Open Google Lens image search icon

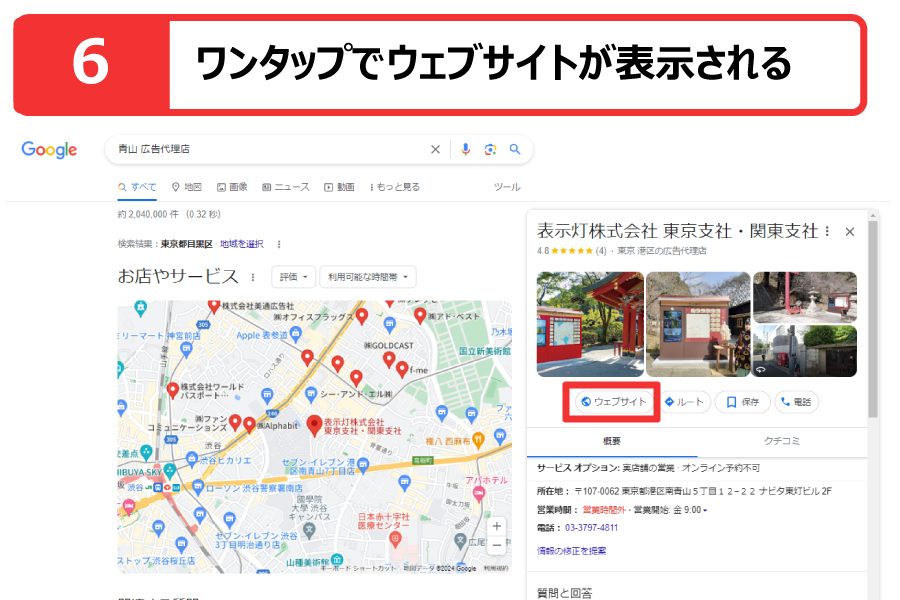(x=490, y=149)
